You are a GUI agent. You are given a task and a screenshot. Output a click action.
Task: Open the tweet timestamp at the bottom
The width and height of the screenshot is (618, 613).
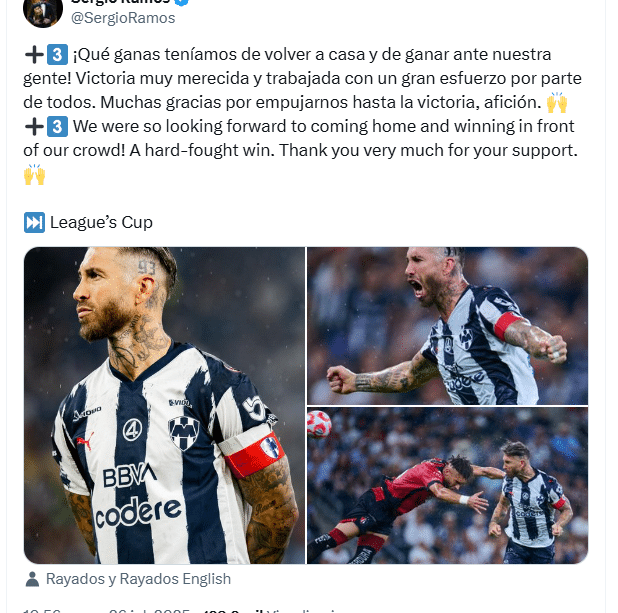(106, 611)
